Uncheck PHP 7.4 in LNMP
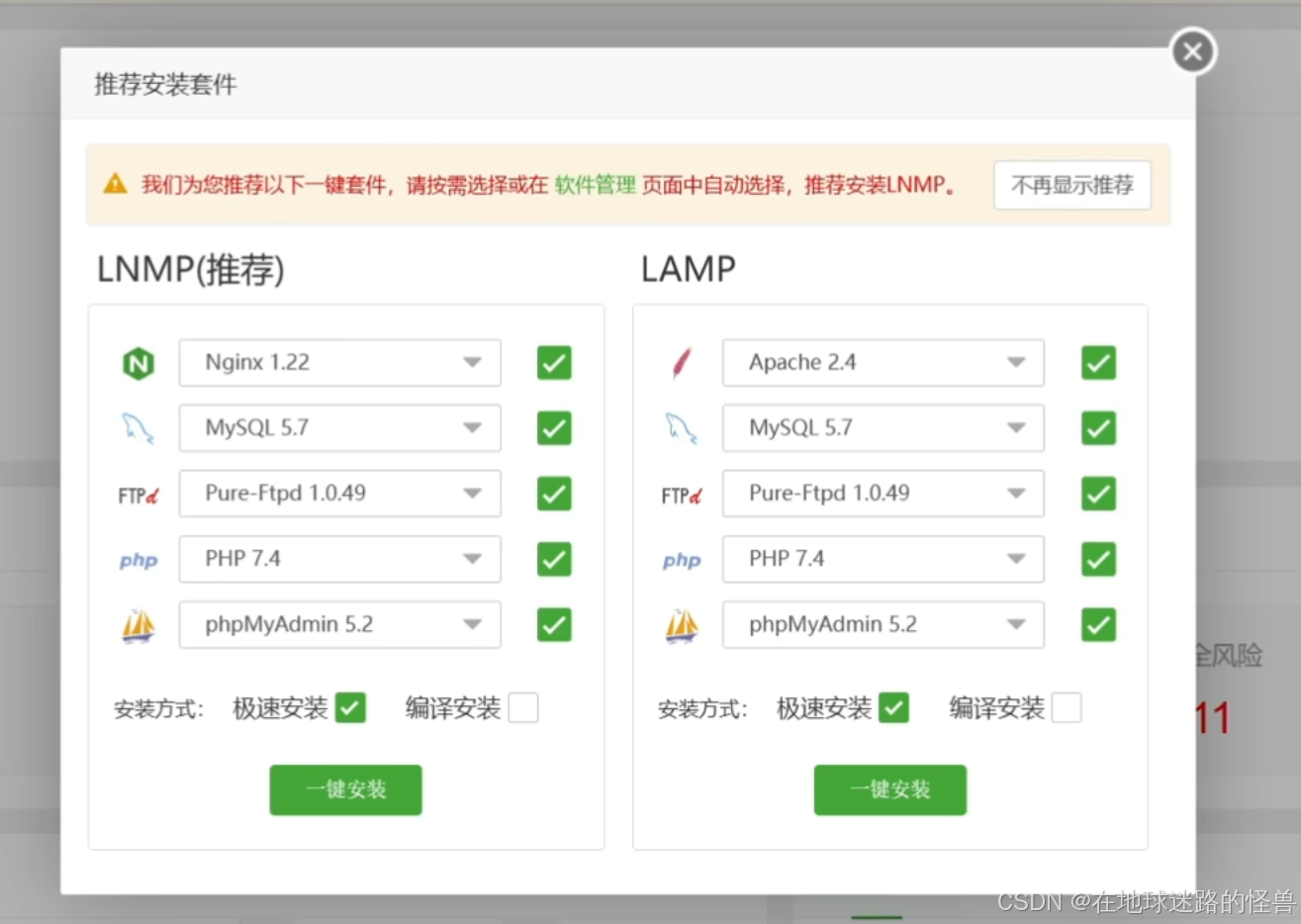Screen dimensions: 1301x924 554,559
